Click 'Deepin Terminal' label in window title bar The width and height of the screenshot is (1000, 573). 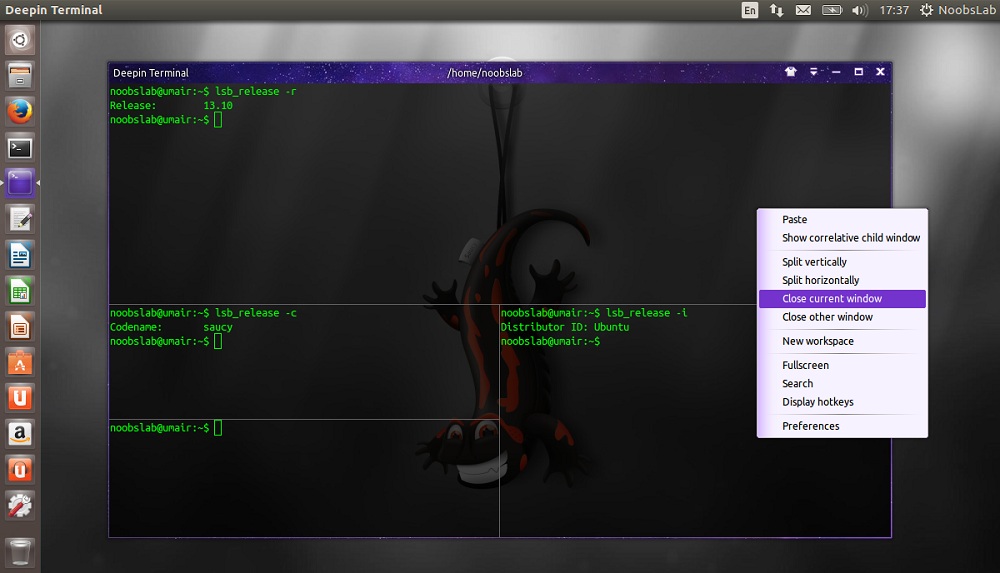151,73
